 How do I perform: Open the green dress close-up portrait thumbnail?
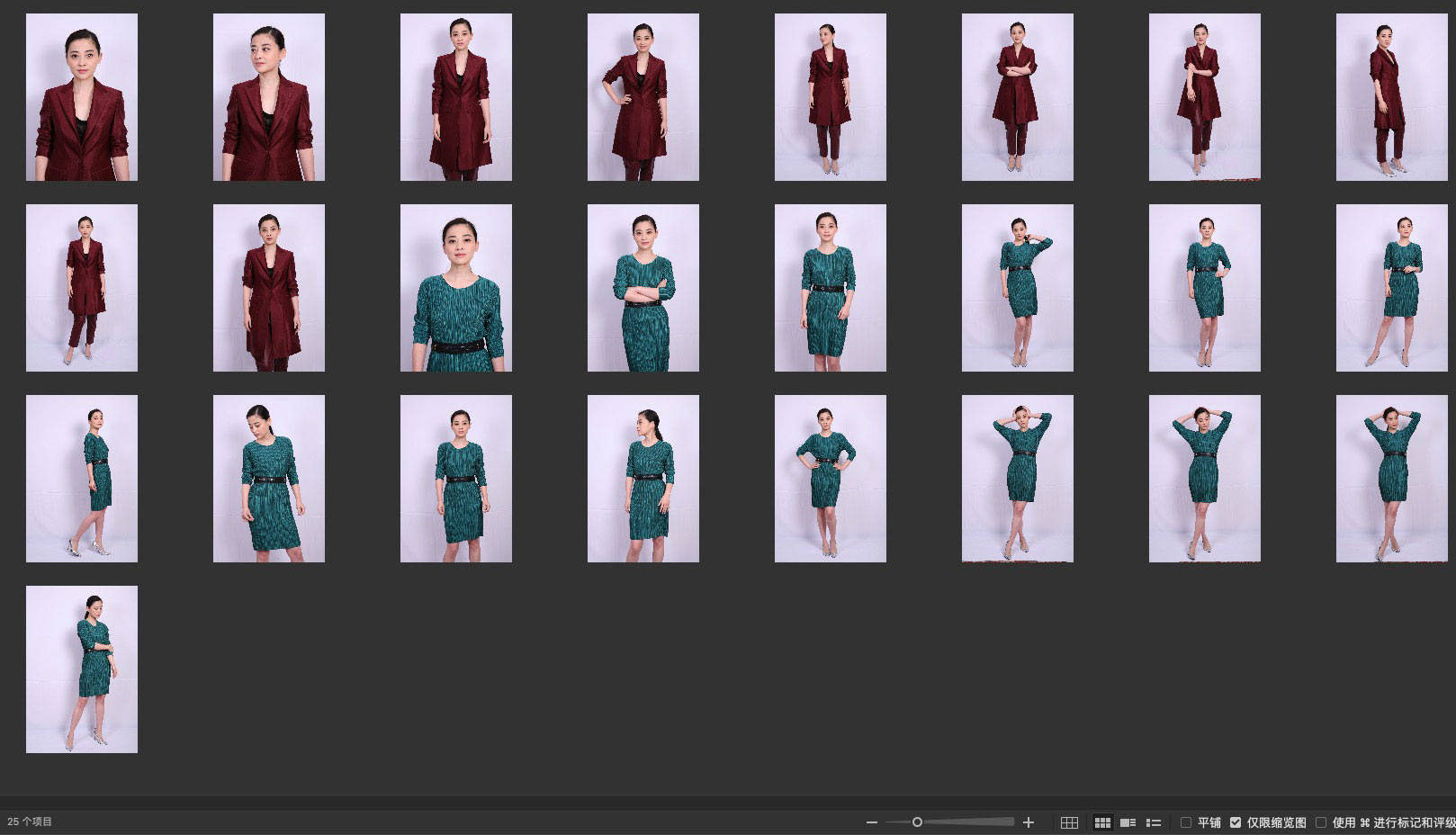(x=456, y=288)
